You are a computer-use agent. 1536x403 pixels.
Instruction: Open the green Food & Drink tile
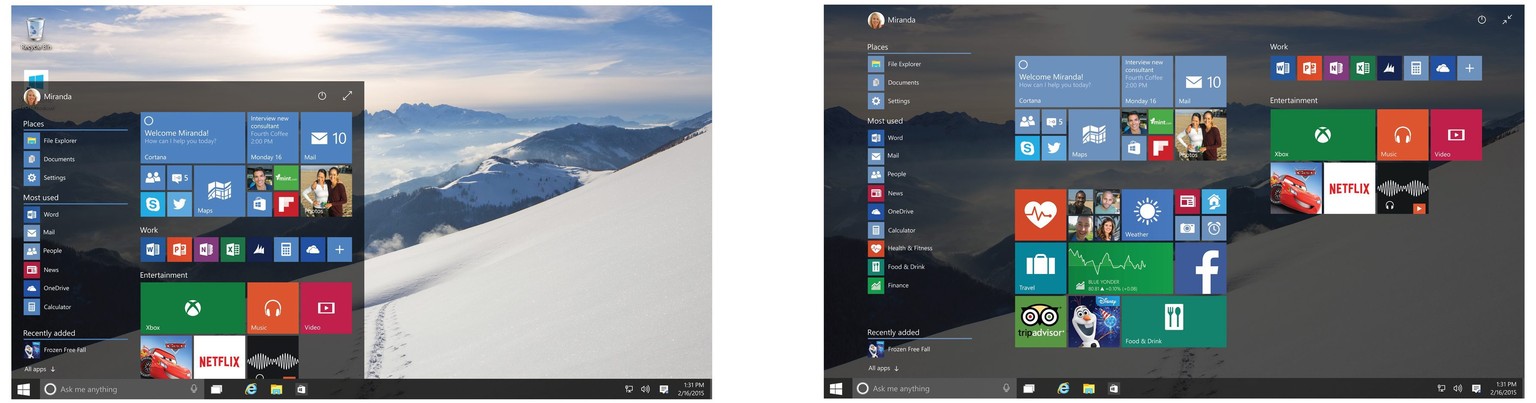coord(1173,321)
